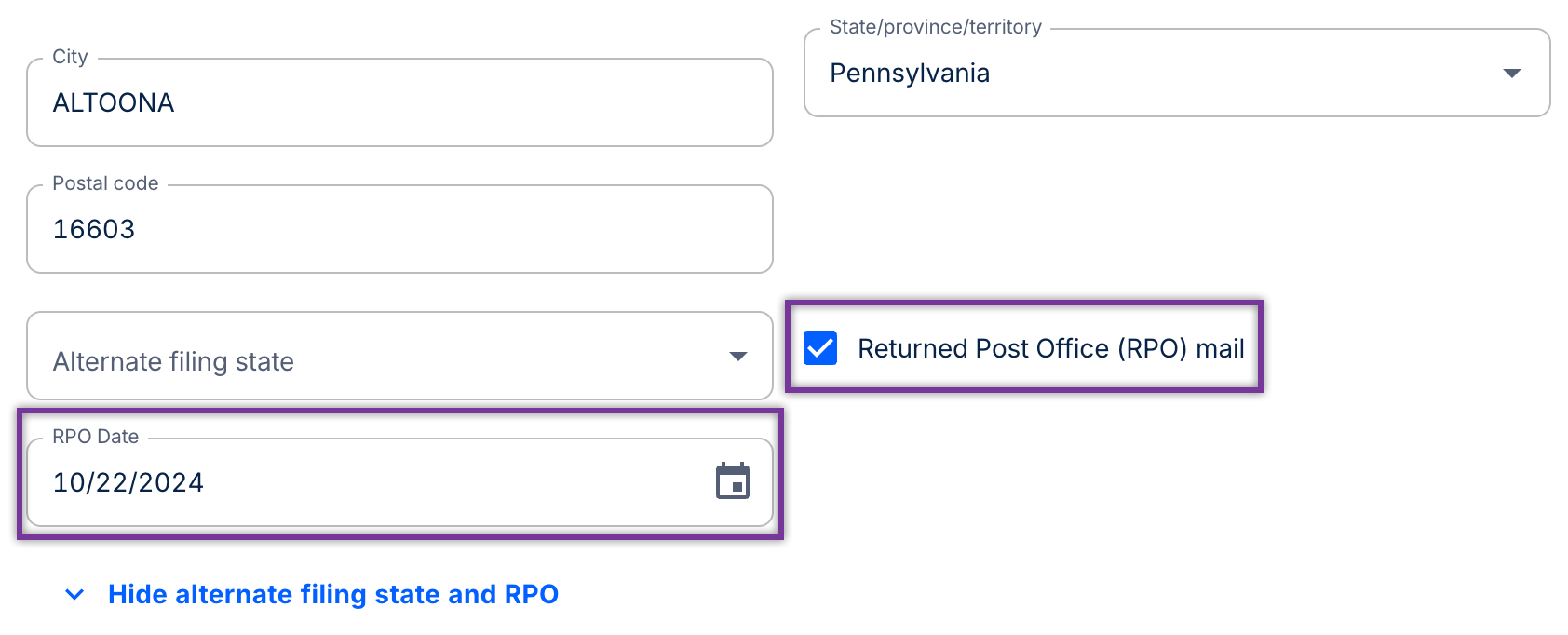Screen dimensions: 1568x635
Task: Click the 10/22/2024 date value
Action: tap(128, 482)
